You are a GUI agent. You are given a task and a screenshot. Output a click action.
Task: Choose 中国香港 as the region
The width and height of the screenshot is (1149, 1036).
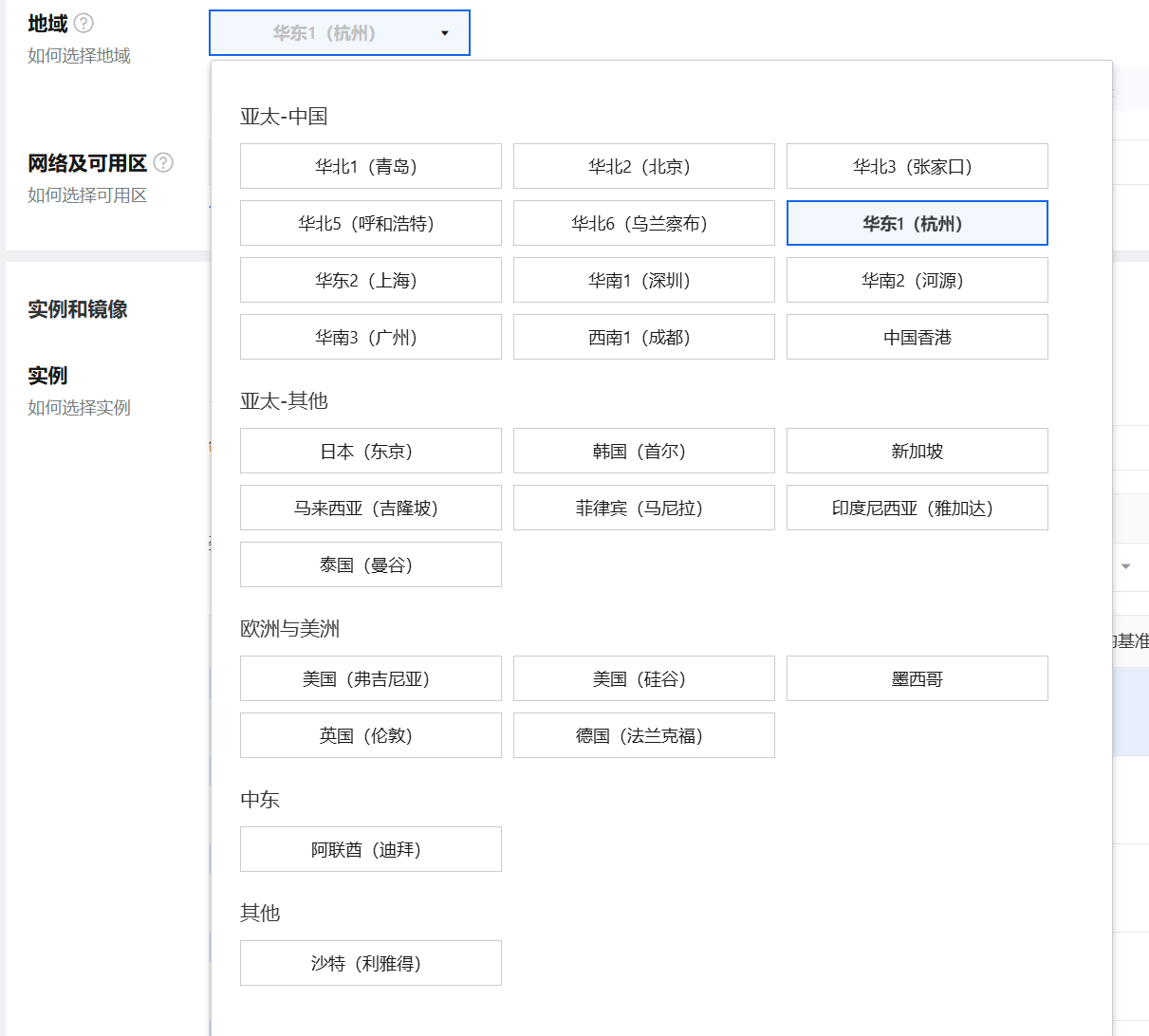917,338
